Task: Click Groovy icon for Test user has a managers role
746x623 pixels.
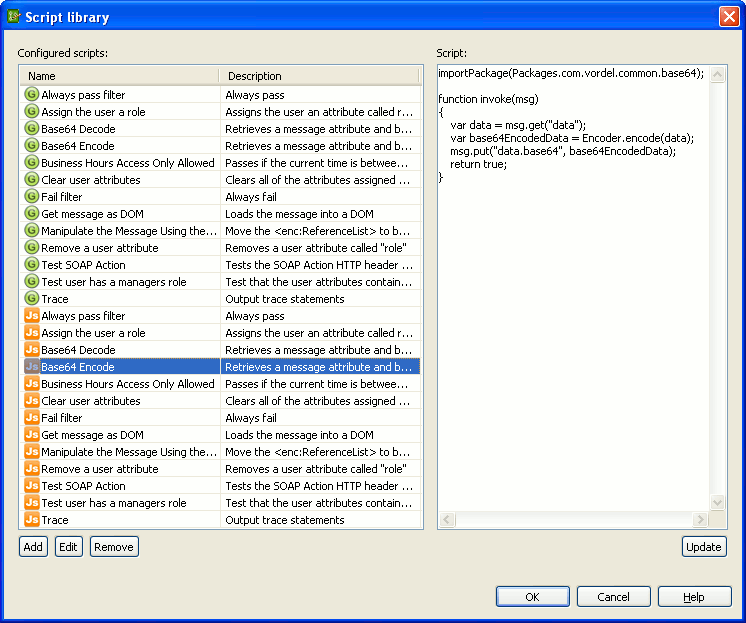Action: [31, 281]
